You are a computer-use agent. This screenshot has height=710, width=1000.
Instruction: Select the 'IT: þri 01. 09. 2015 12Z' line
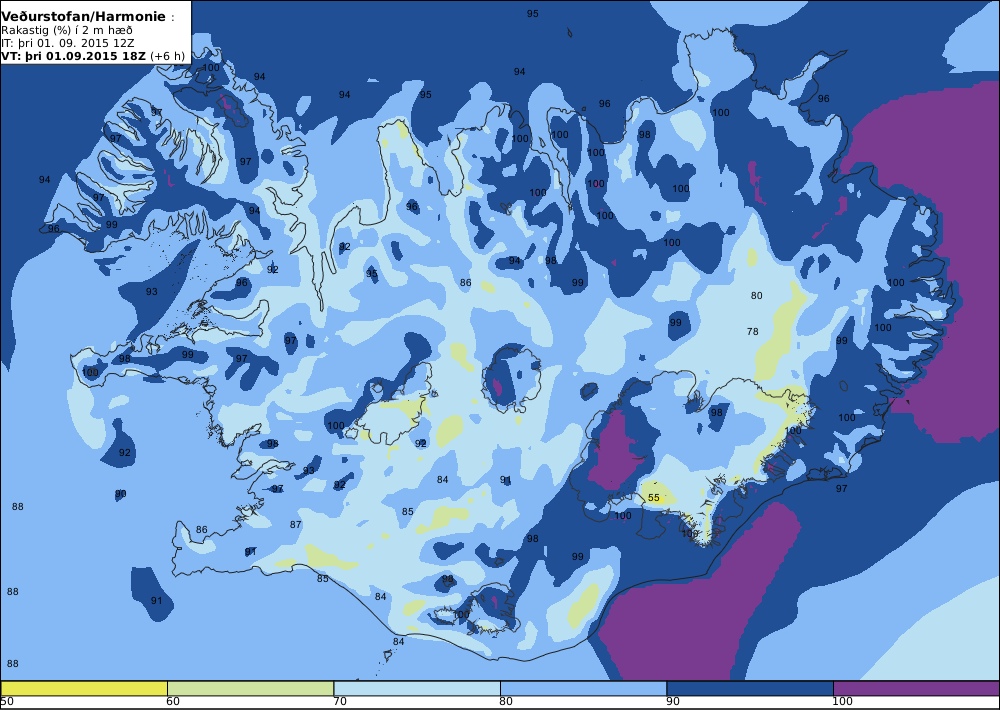68,43
